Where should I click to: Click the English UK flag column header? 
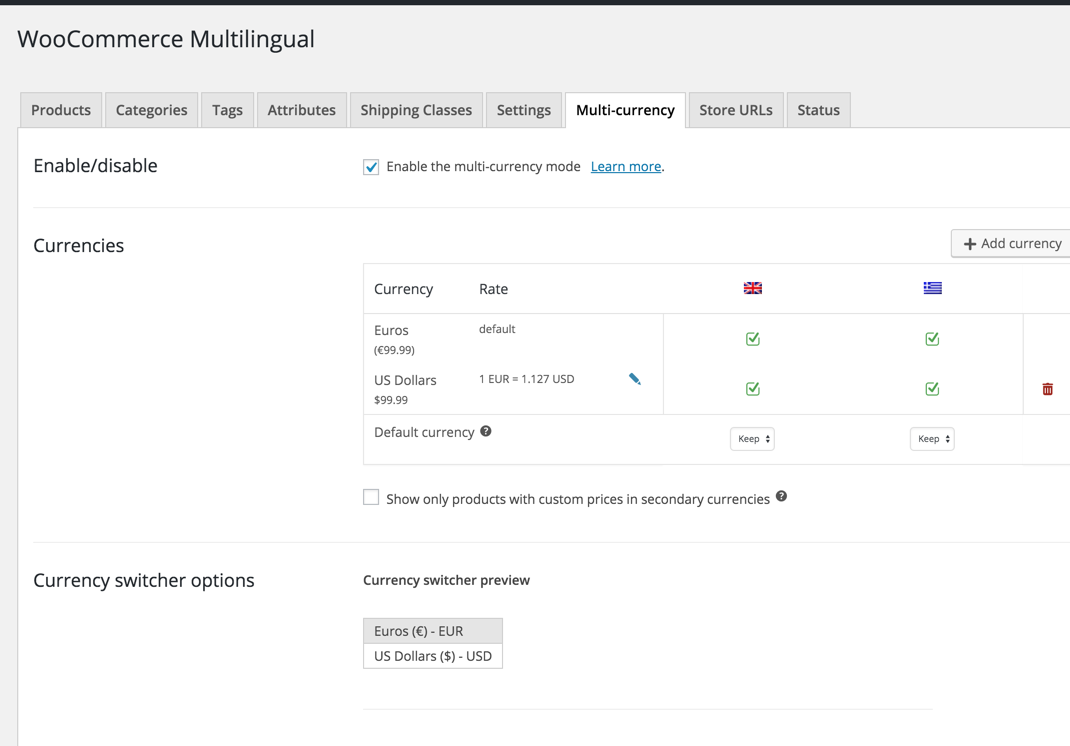pos(753,288)
